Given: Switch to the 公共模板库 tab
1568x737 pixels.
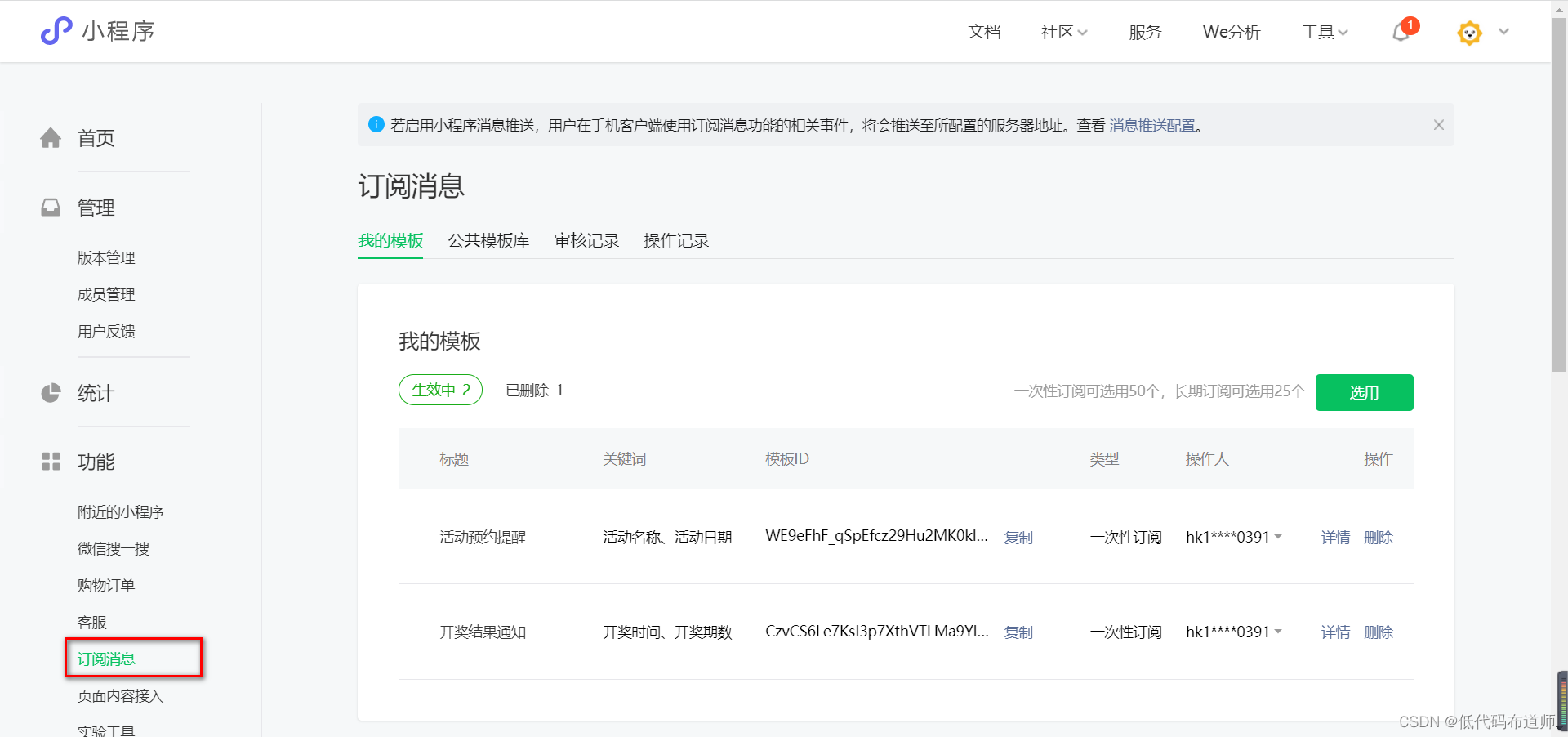Looking at the screenshot, I should coord(488,241).
